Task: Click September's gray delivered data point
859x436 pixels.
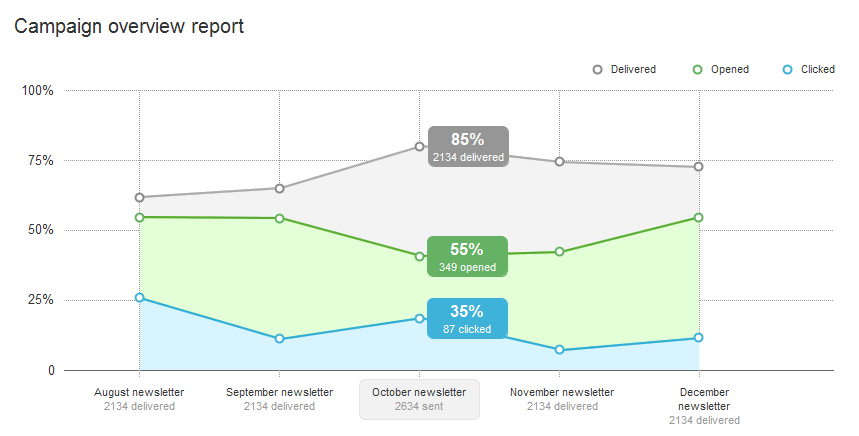Action: [x=279, y=188]
